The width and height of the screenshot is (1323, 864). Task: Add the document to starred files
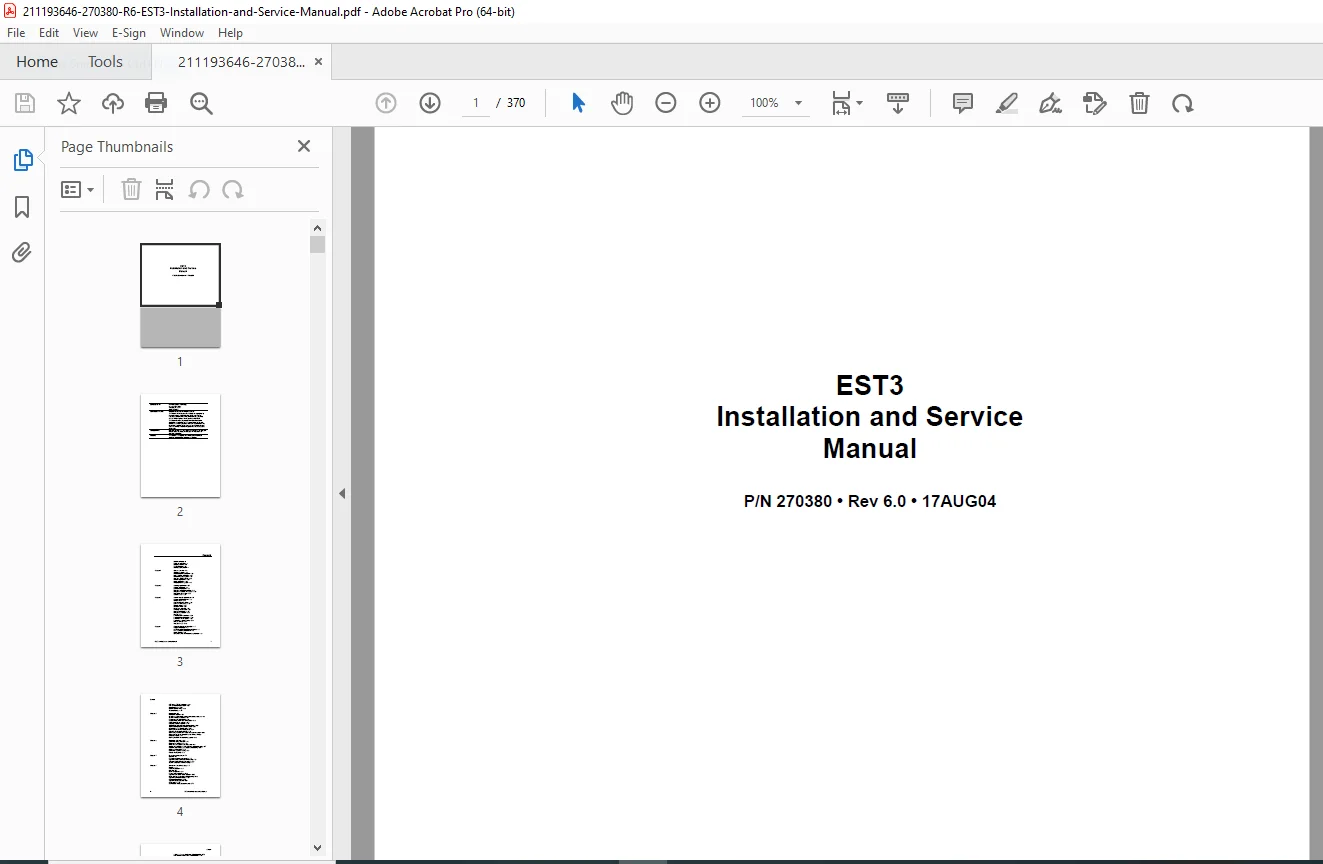point(69,103)
